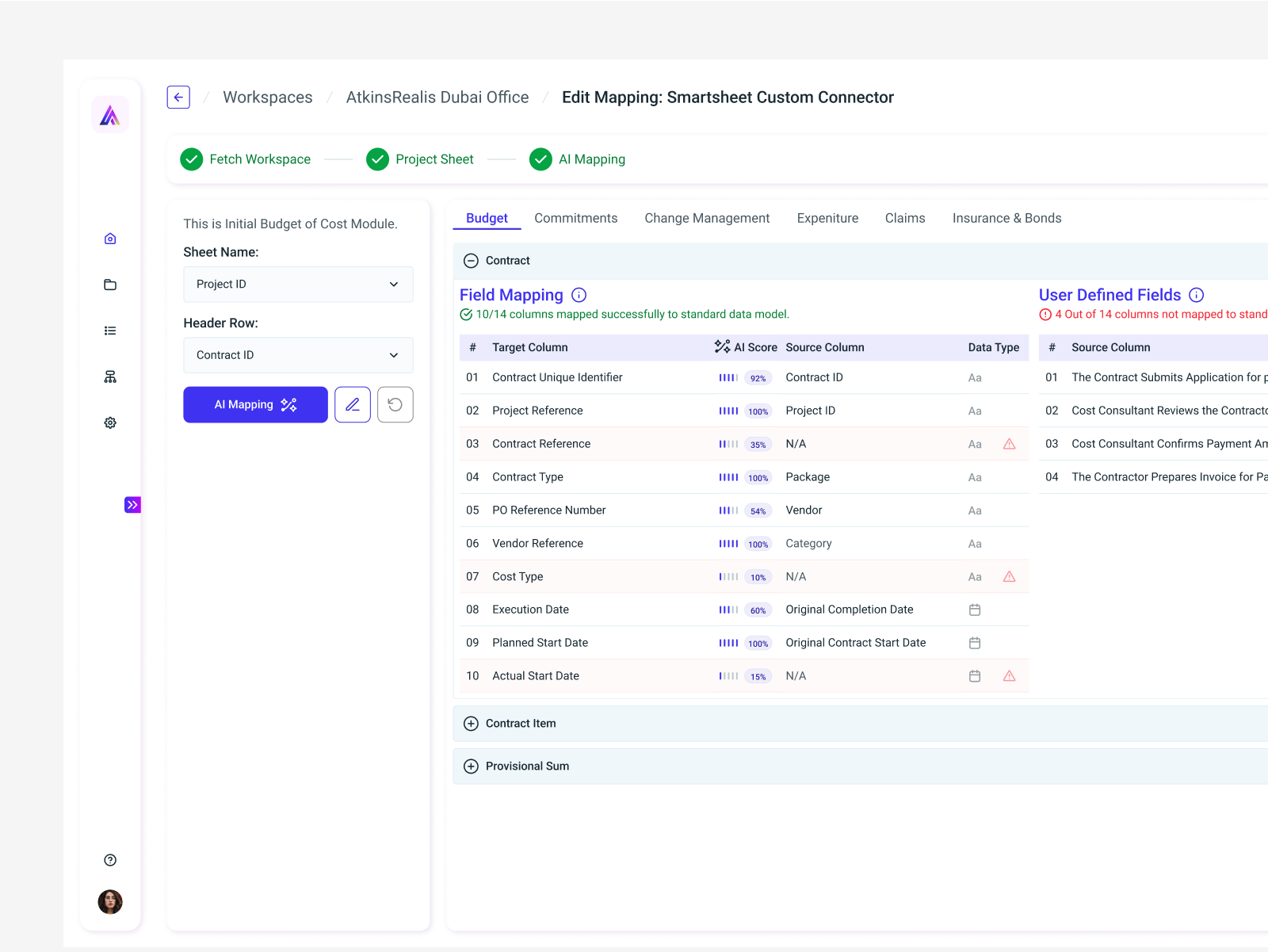Open the Sheet Name dropdown
1268x952 pixels.
298,284
